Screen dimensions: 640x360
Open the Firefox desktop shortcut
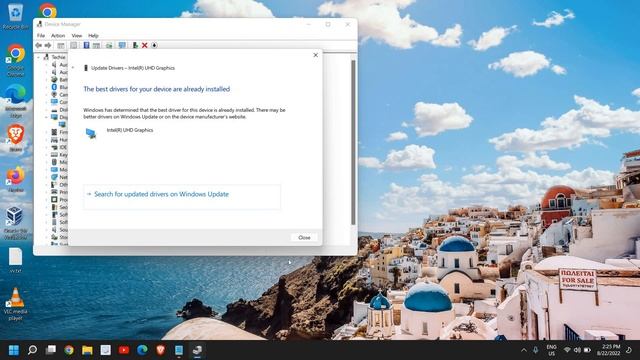point(16,179)
